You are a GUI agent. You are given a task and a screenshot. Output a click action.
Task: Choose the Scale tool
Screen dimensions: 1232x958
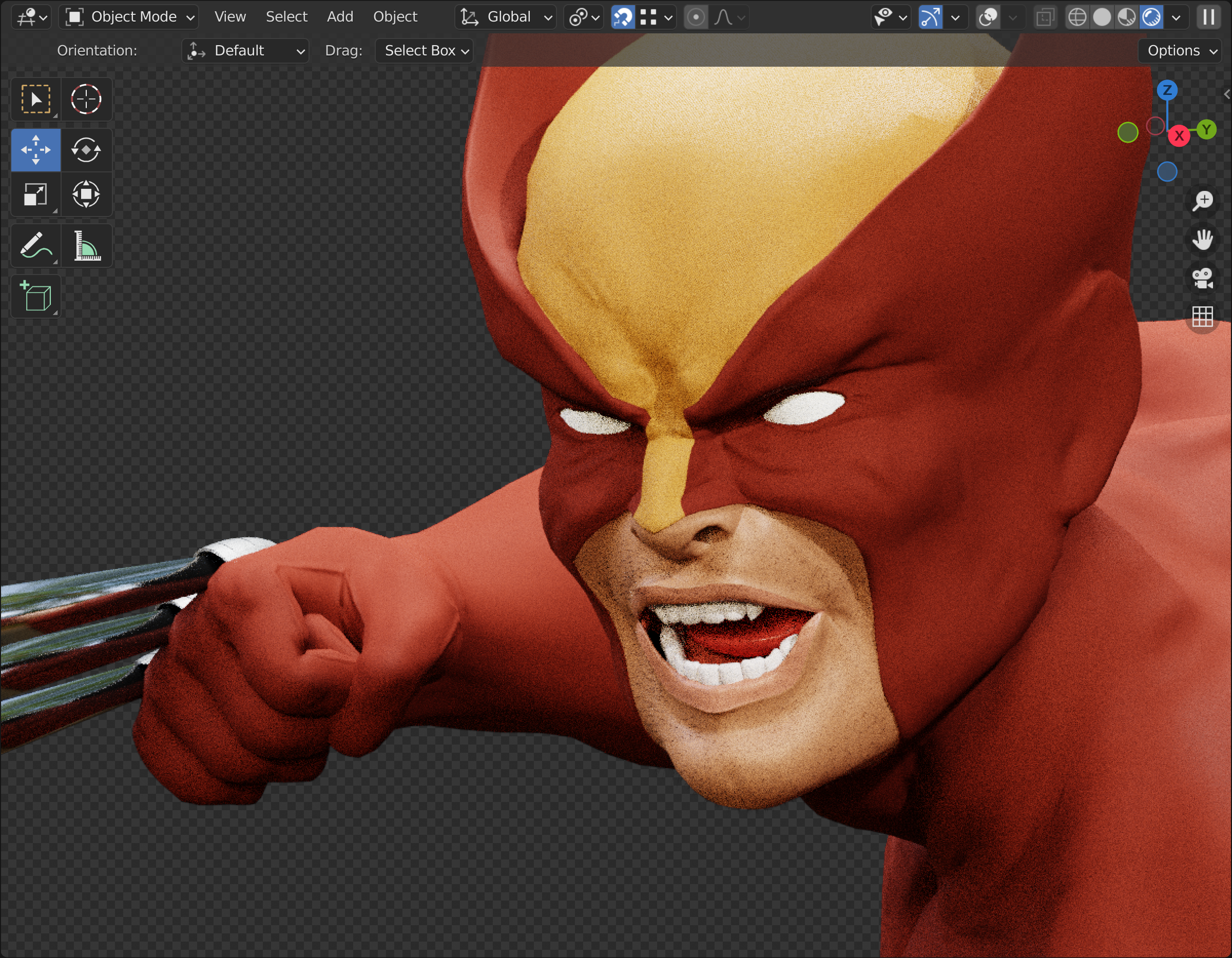pos(35,194)
